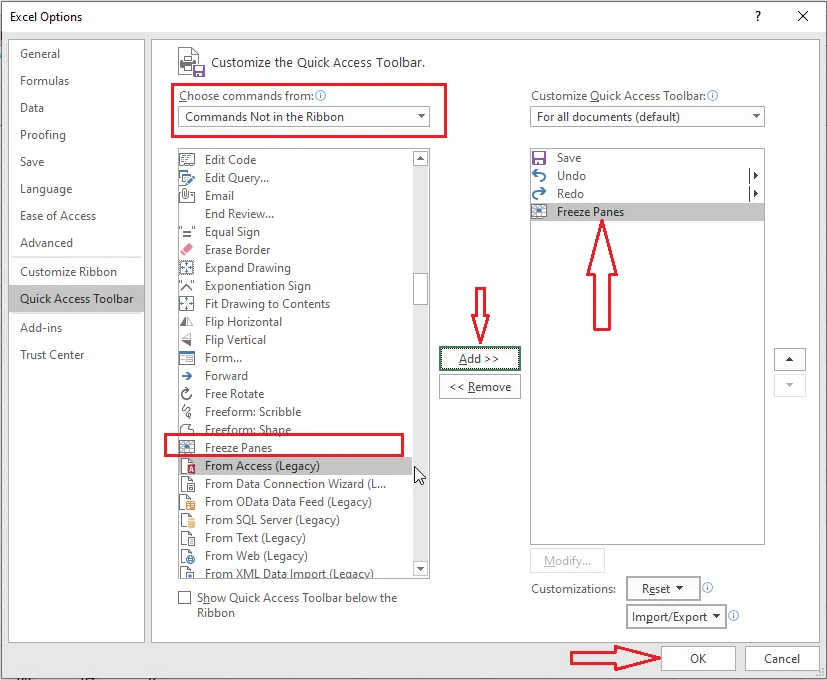
Task: Click the Free Rotate icon
Action: coord(187,394)
